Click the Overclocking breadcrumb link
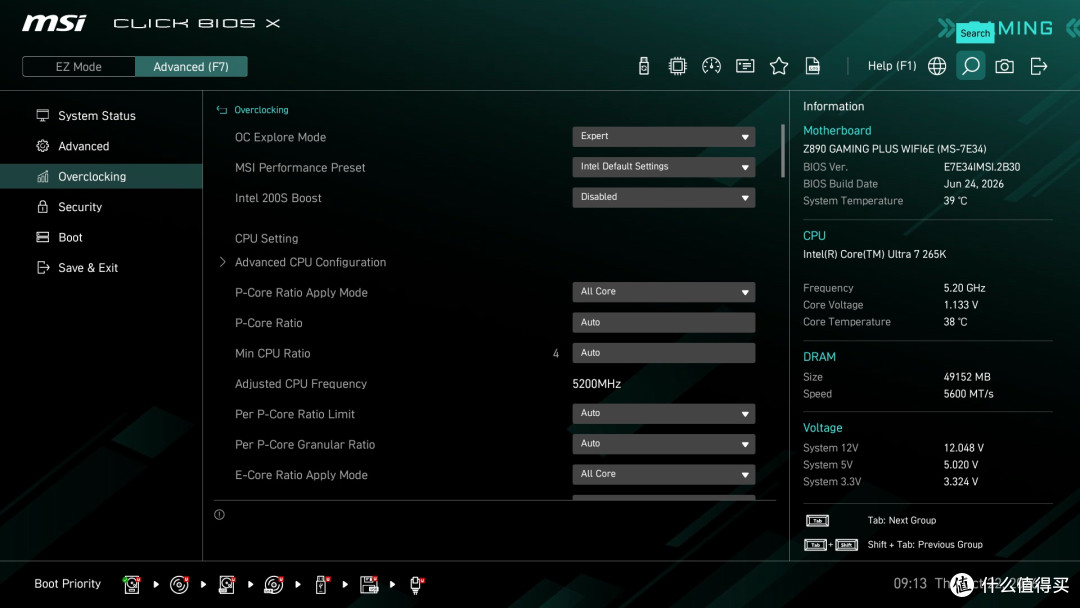This screenshot has width=1080, height=608. click(x=261, y=110)
